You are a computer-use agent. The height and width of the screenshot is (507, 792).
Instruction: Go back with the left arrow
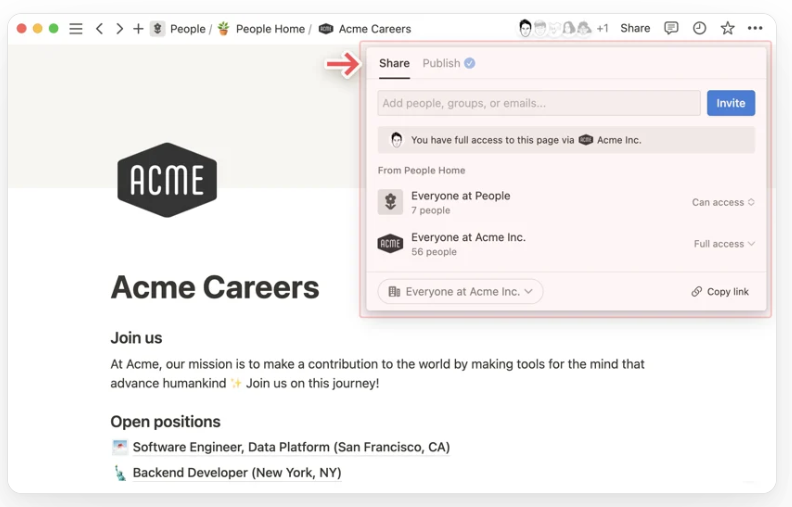[x=100, y=29]
